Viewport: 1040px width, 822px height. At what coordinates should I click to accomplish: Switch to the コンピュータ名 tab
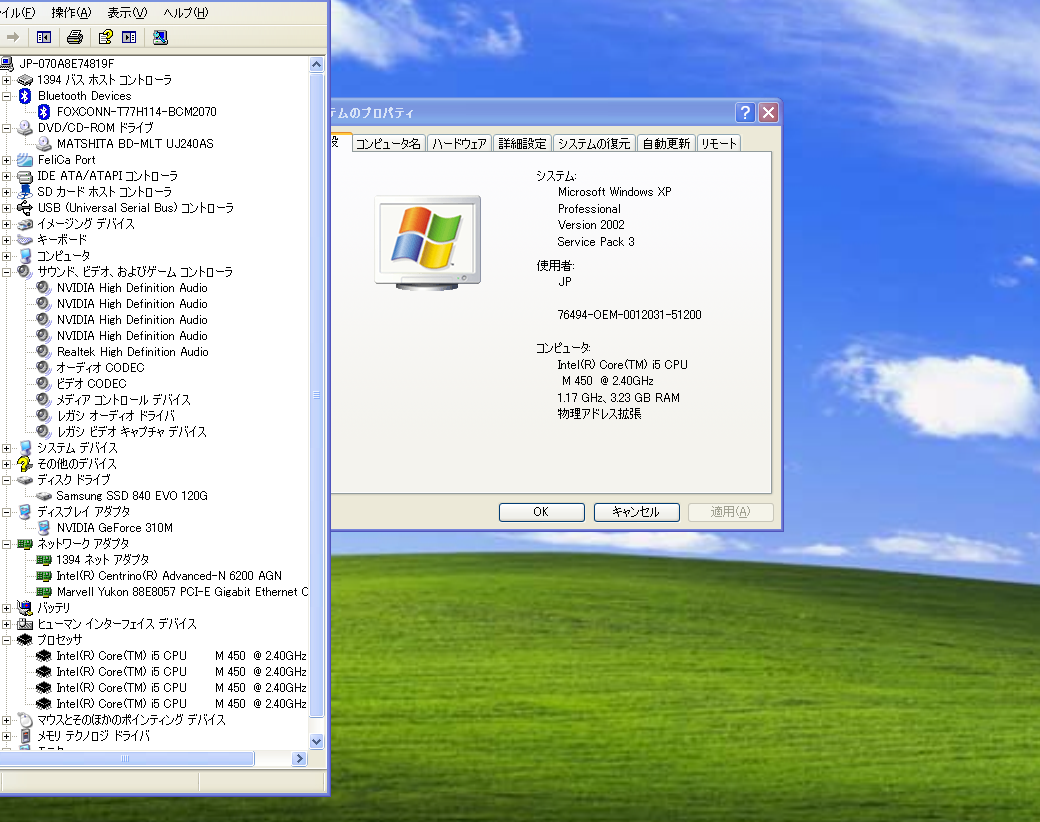click(388, 143)
